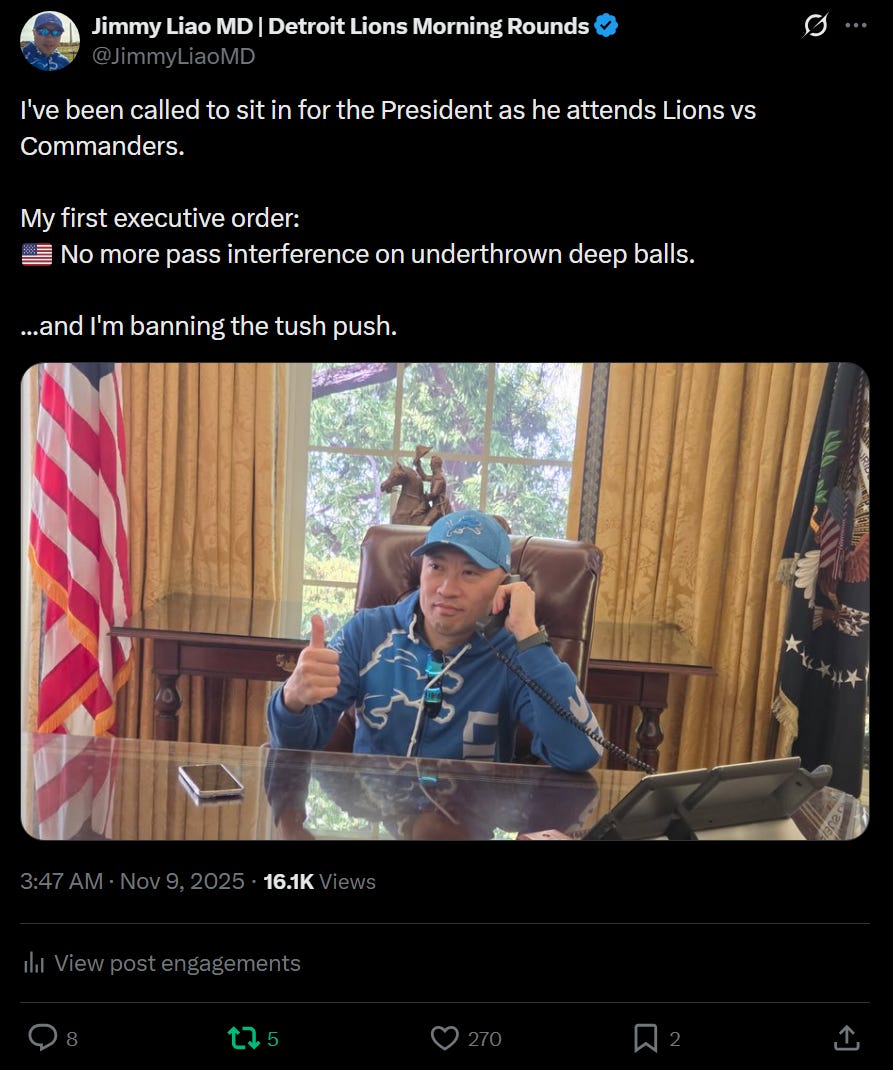
Task: Open the reply icon on the post
Action: 41,1038
